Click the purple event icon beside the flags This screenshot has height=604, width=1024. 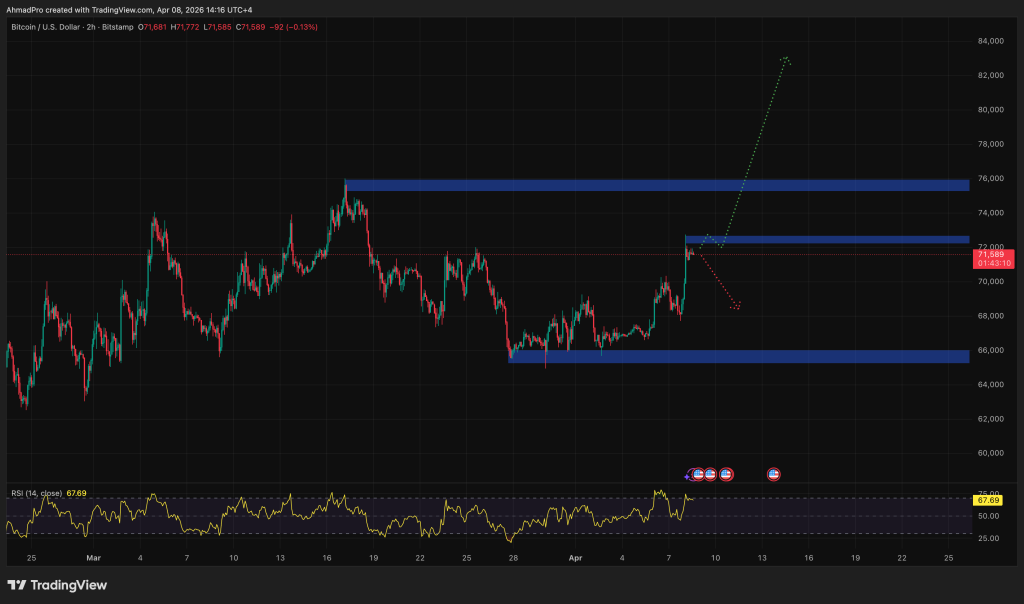tap(688, 474)
